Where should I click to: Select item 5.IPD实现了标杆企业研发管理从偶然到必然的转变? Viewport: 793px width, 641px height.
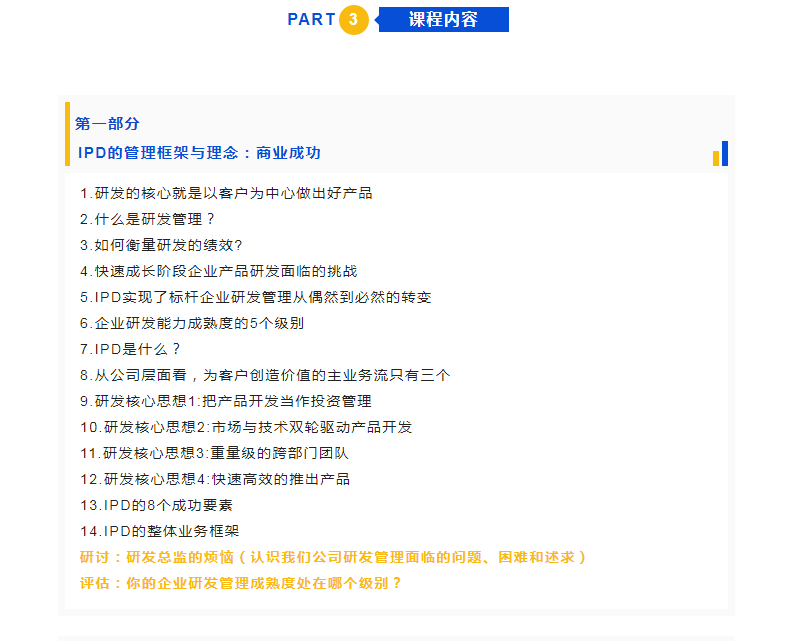(x=255, y=297)
